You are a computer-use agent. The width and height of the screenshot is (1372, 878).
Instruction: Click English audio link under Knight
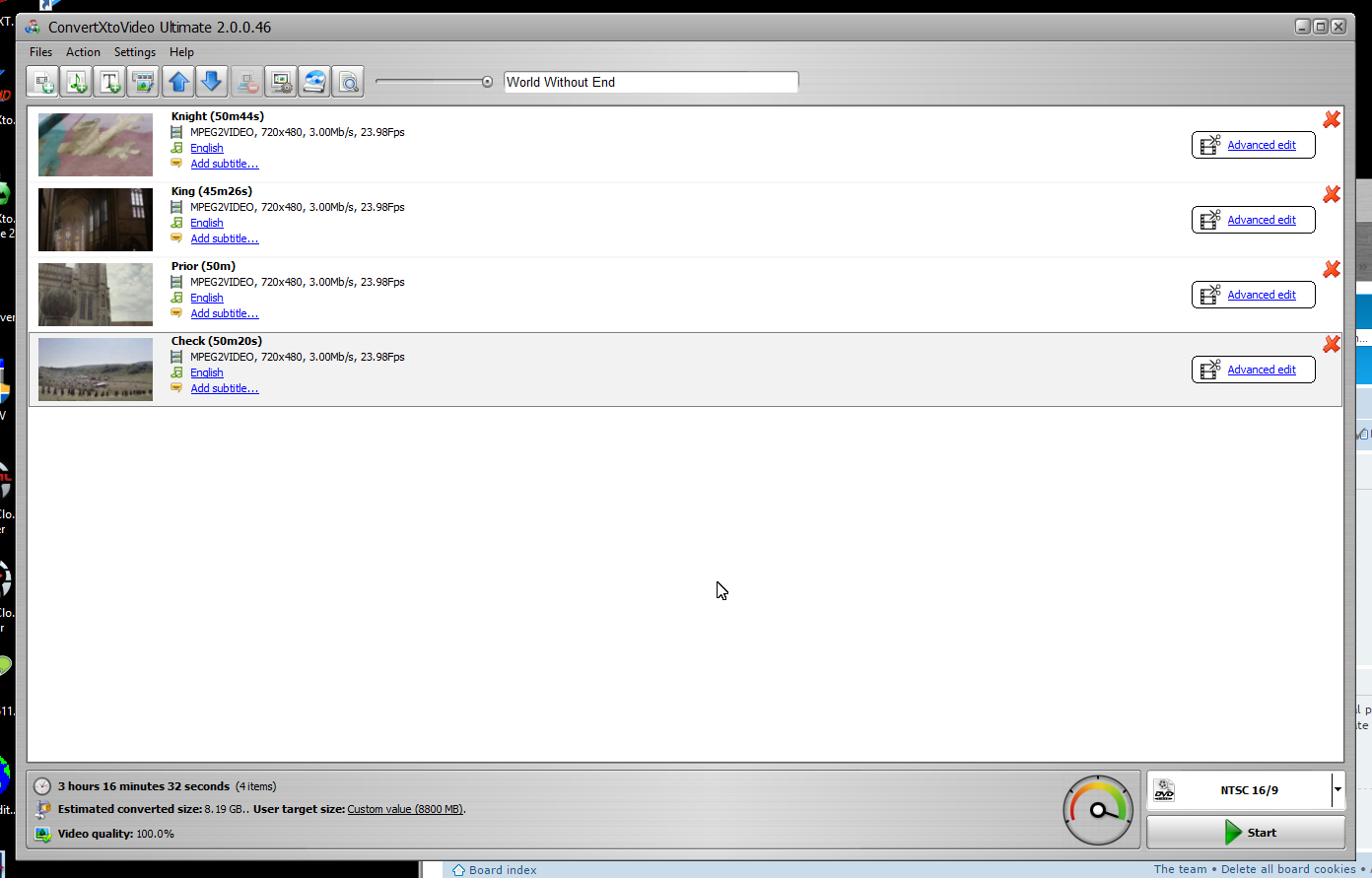click(207, 148)
